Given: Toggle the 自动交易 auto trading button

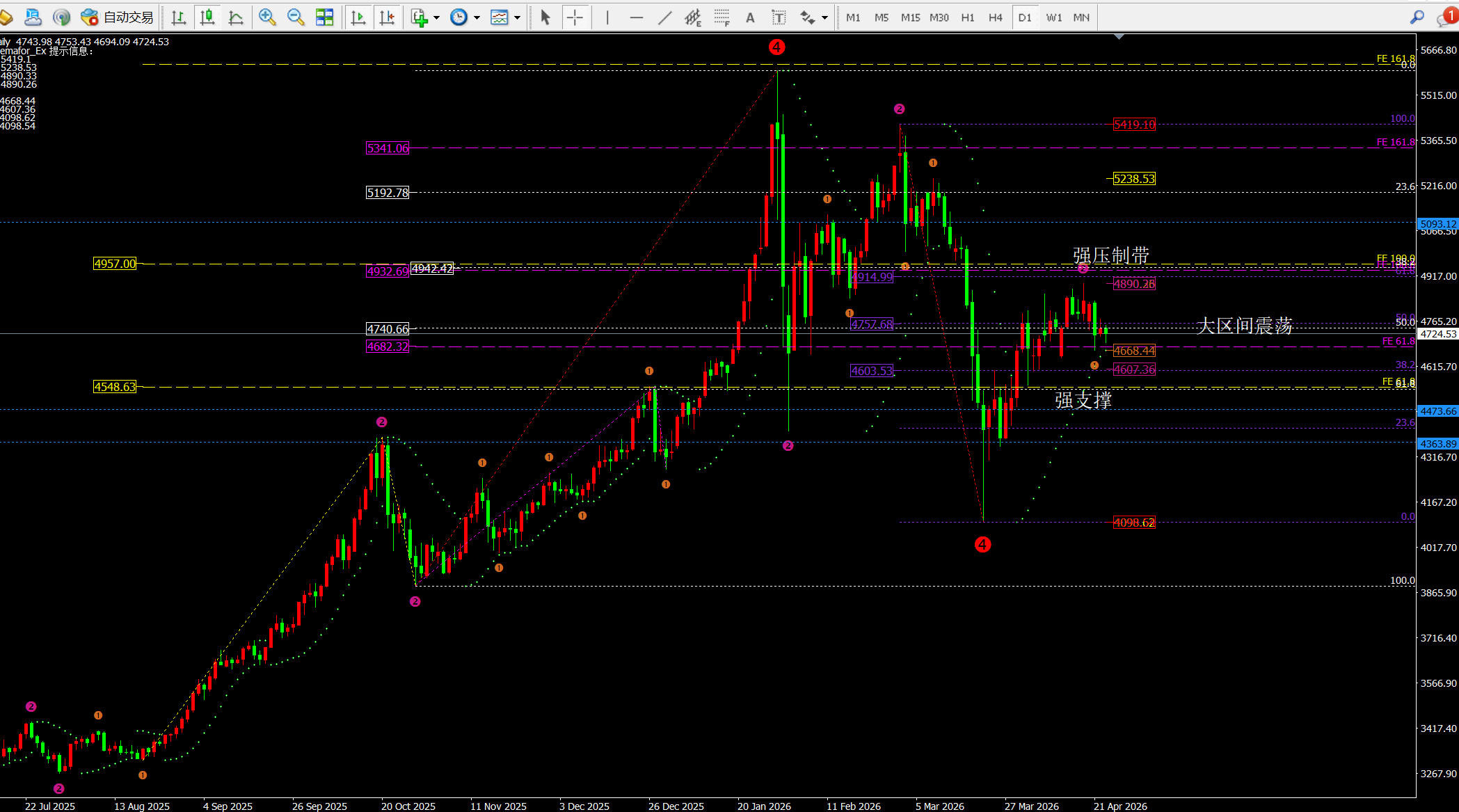Looking at the screenshot, I should point(117,17).
